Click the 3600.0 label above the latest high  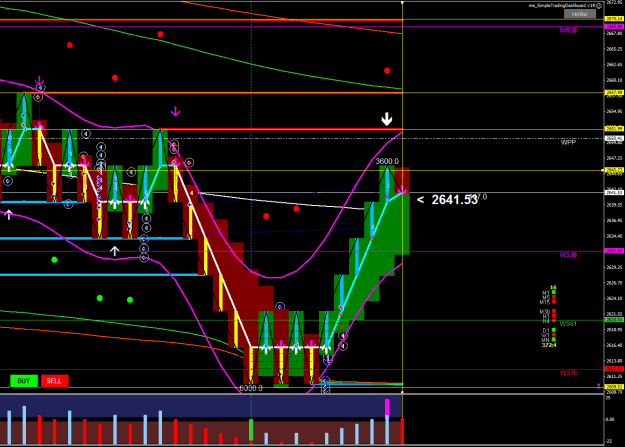point(387,161)
